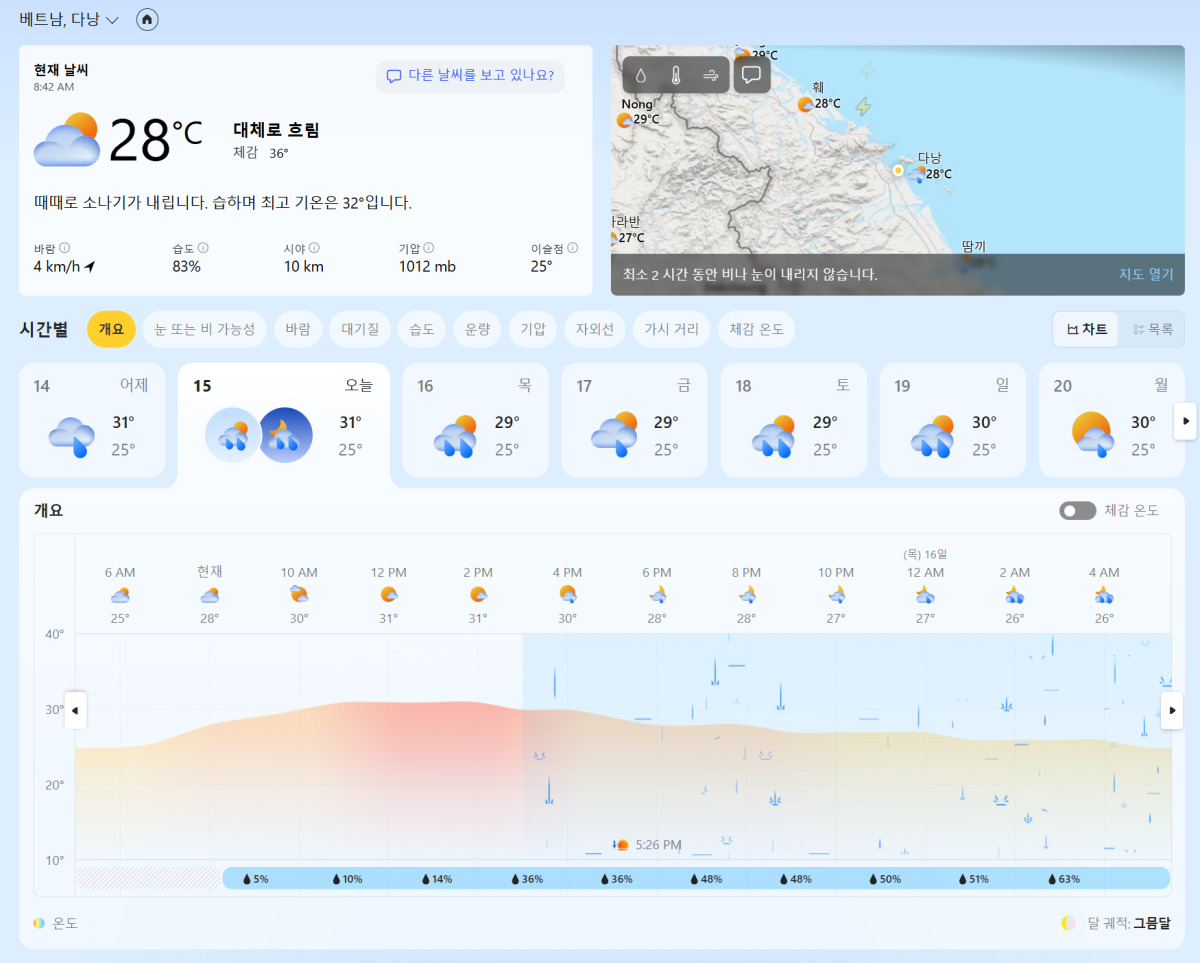This screenshot has width=1200, height=963.
Task: Click 다른 날씨를 보고 있나요? button
Action: tap(470, 76)
